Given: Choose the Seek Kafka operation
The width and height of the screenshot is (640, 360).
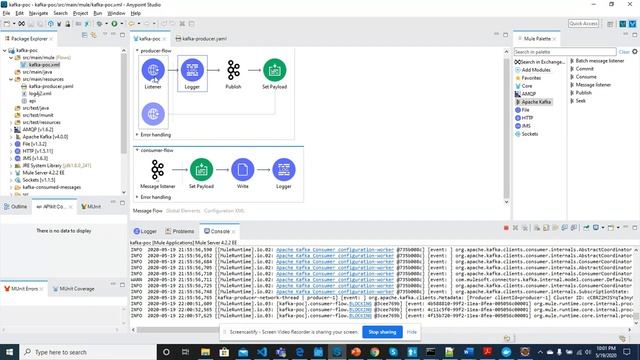Looking at the screenshot, I should tap(578, 101).
